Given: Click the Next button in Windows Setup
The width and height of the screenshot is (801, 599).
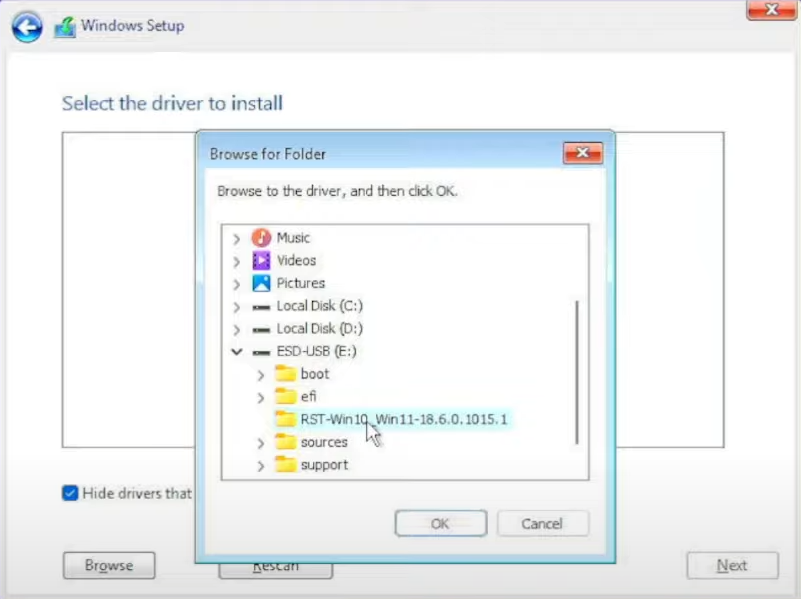Looking at the screenshot, I should pos(732,565).
